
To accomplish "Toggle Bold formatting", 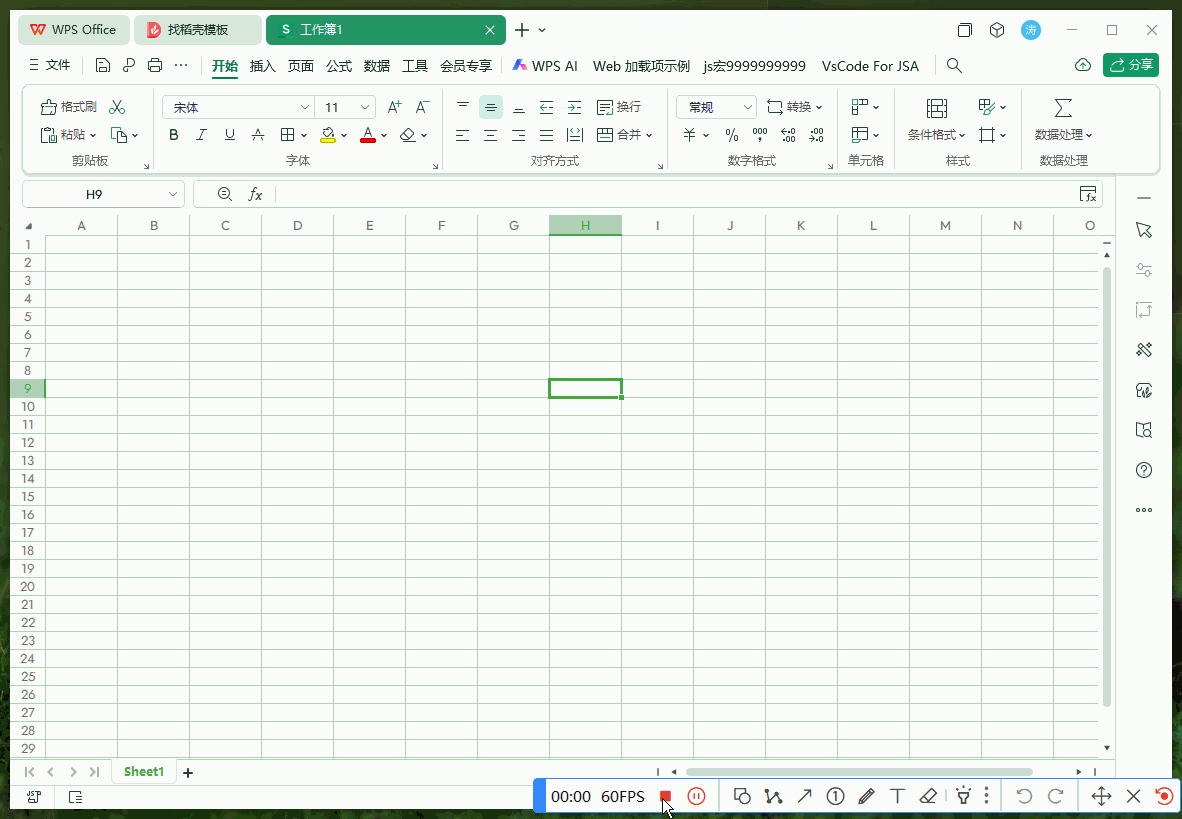I will coord(173,135).
